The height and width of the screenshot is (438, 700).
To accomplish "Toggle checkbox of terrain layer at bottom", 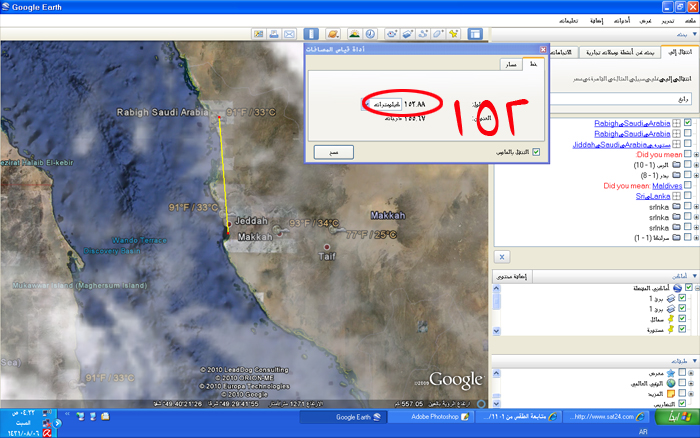I will coord(682,403).
